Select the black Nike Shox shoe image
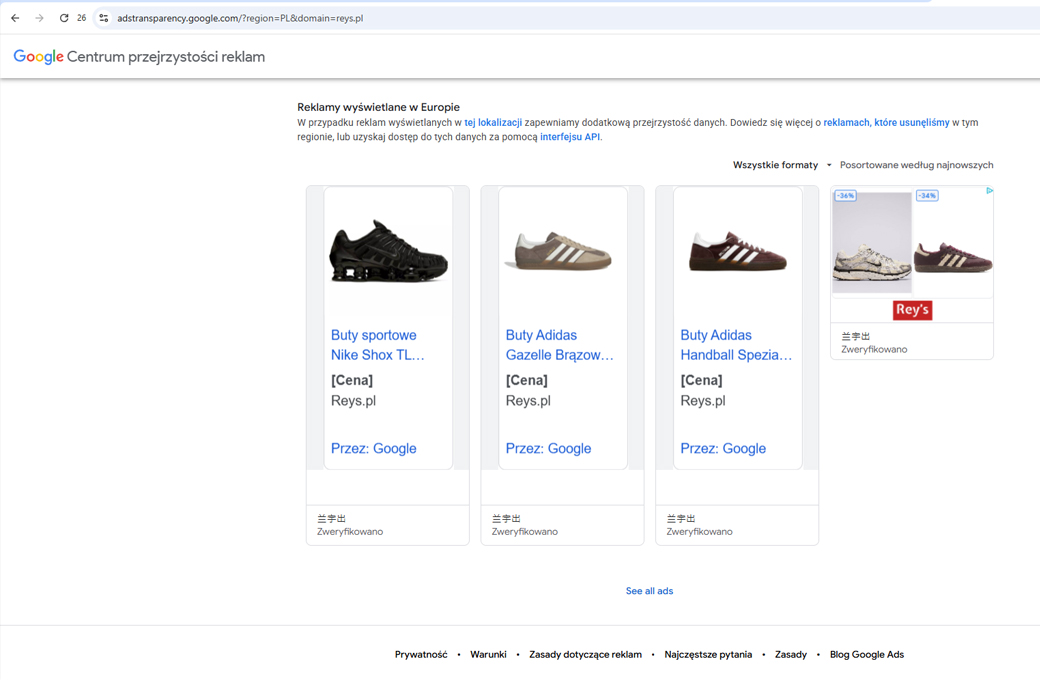The height and width of the screenshot is (680, 1040). point(388,252)
